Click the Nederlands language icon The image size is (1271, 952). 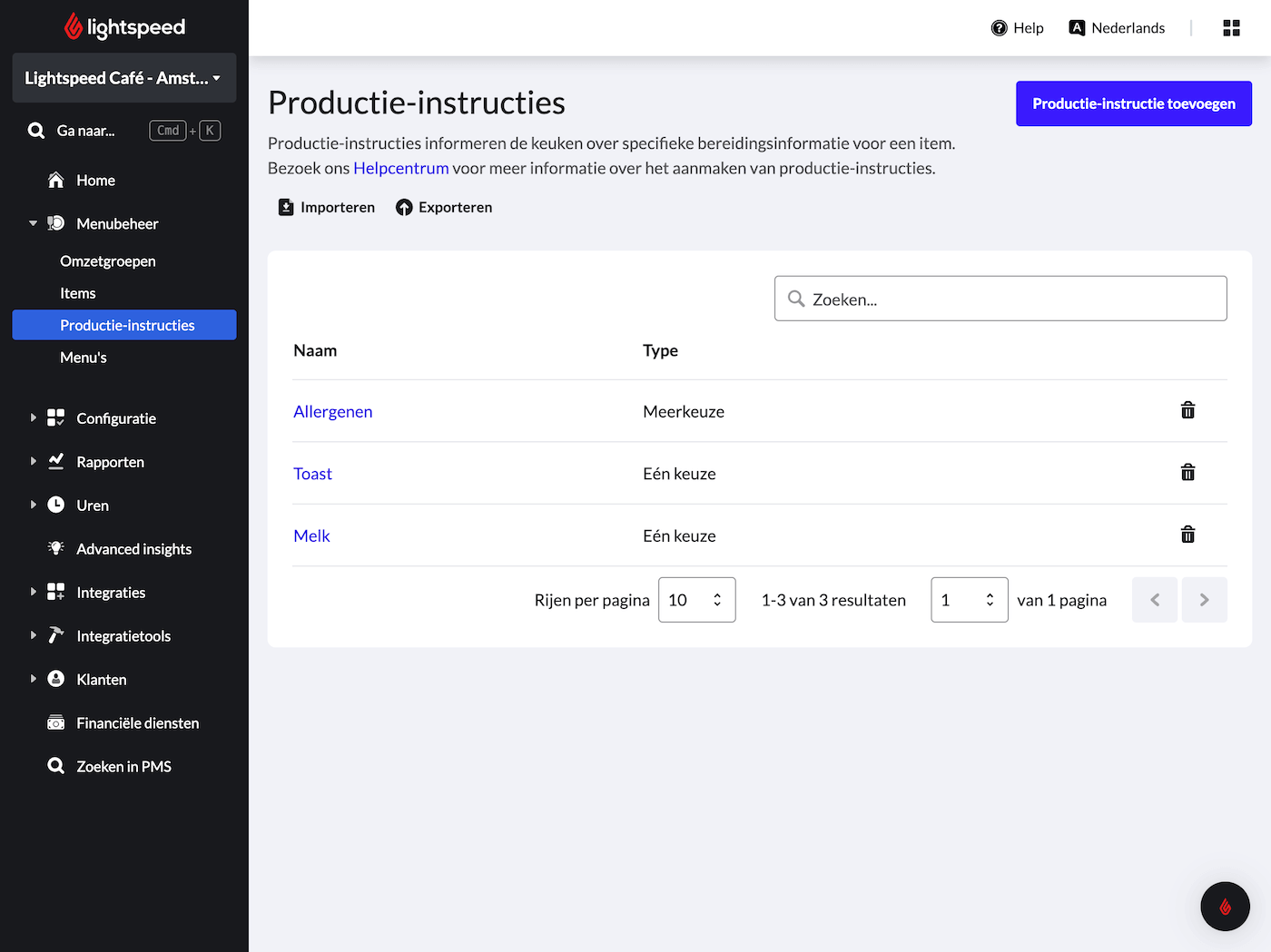(x=1078, y=28)
